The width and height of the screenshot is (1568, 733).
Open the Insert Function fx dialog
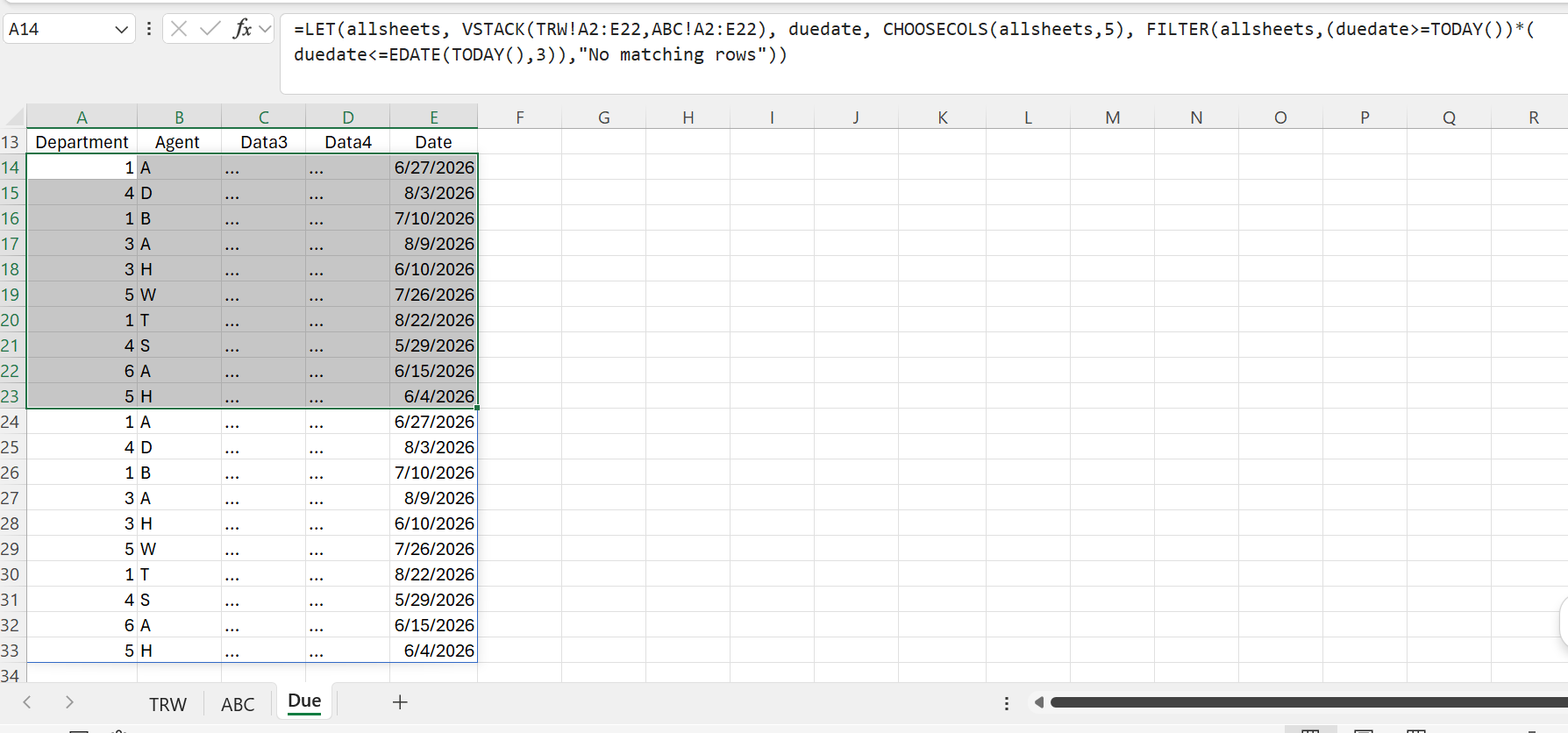(242, 29)
